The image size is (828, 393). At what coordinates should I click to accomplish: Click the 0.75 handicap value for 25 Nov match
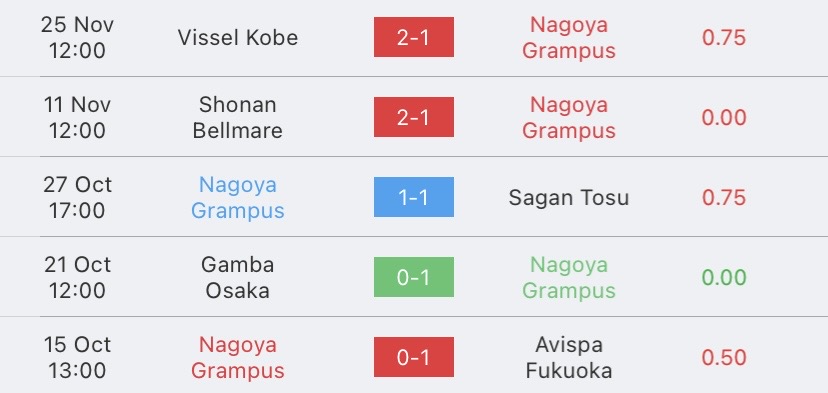click(x=723, y=38)
